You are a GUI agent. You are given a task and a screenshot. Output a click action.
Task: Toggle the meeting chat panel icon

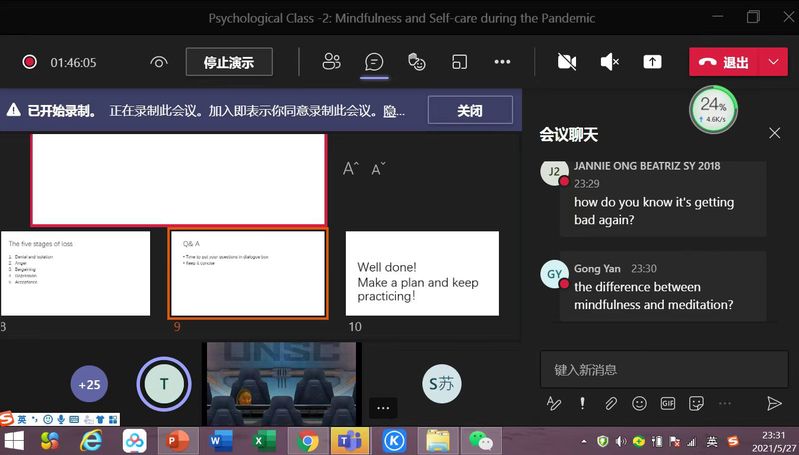pos(374,62)
